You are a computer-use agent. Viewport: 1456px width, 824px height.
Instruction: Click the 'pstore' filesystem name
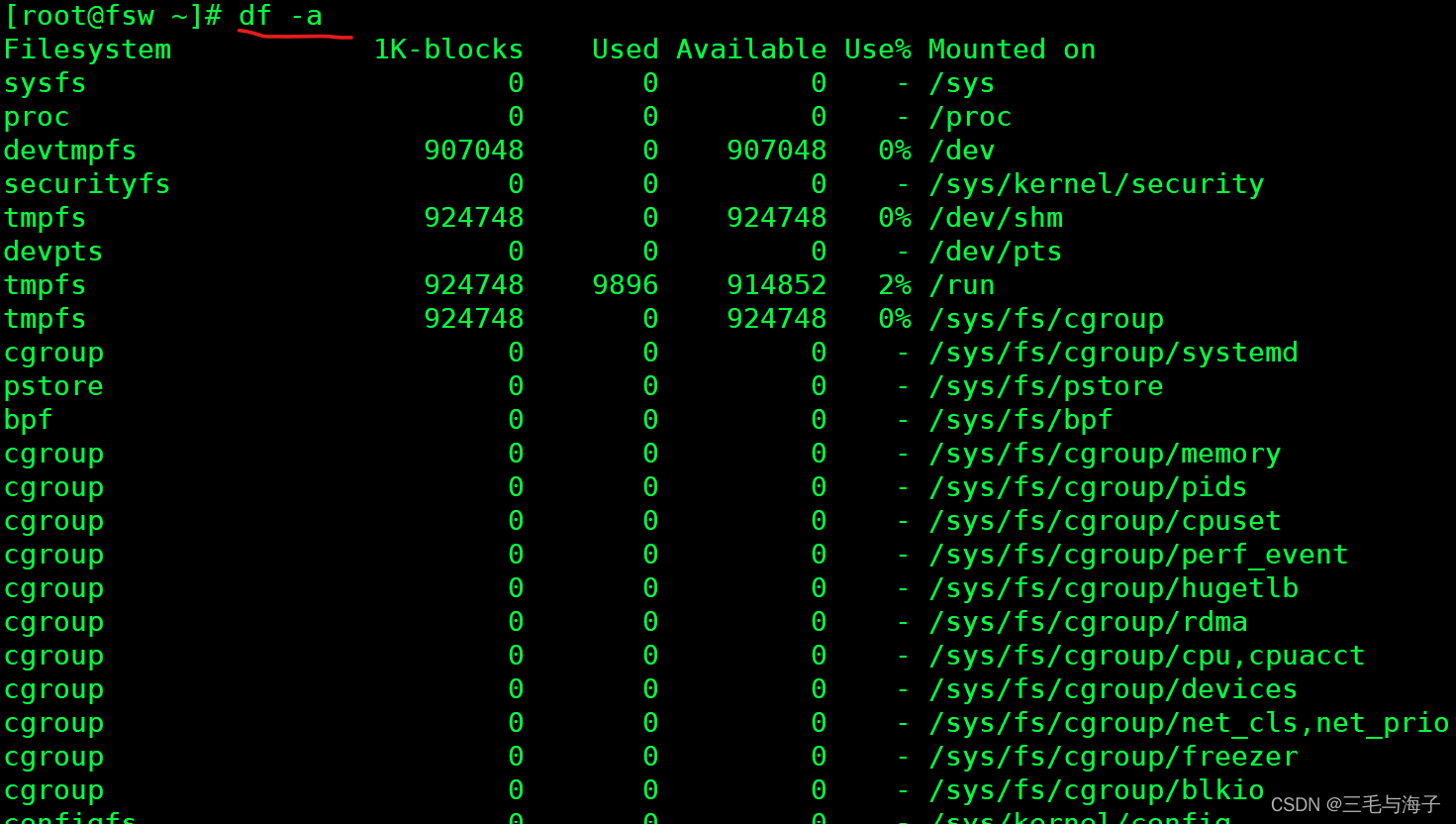point(53,386)
